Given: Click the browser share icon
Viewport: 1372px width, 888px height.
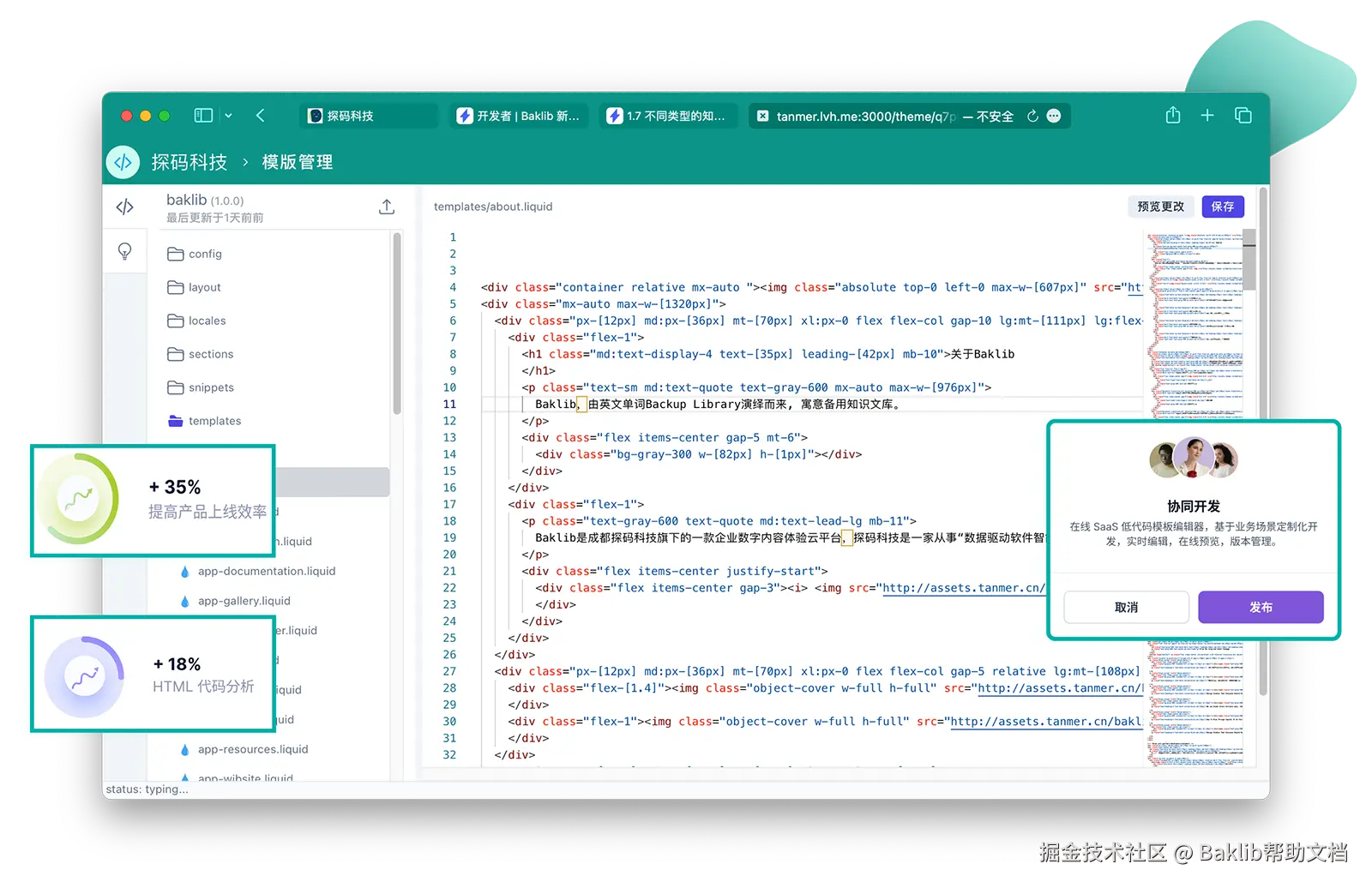Looking at the screenshot, I should point(1173,115).
